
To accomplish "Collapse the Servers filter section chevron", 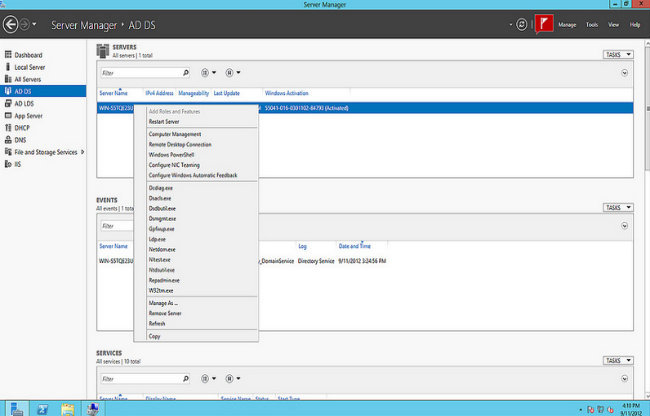I will [x=625, y=72].
